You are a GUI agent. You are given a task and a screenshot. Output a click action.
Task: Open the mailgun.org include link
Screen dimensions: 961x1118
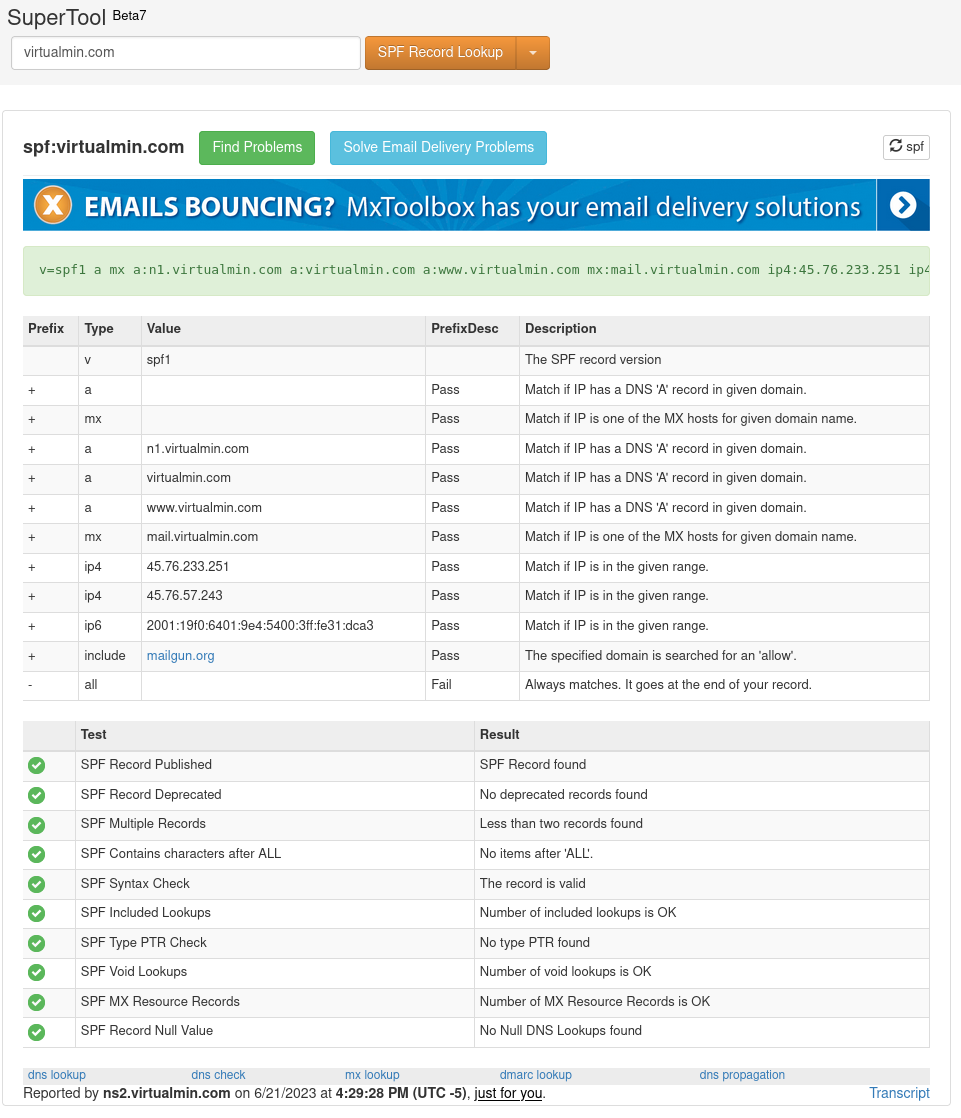pos(180,655)
